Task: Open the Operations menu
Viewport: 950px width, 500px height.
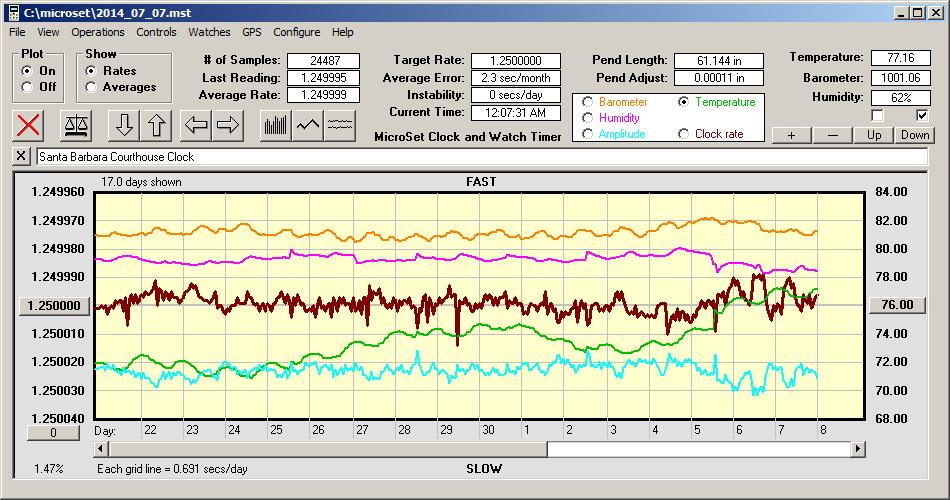Action: (x=98, y=32)
